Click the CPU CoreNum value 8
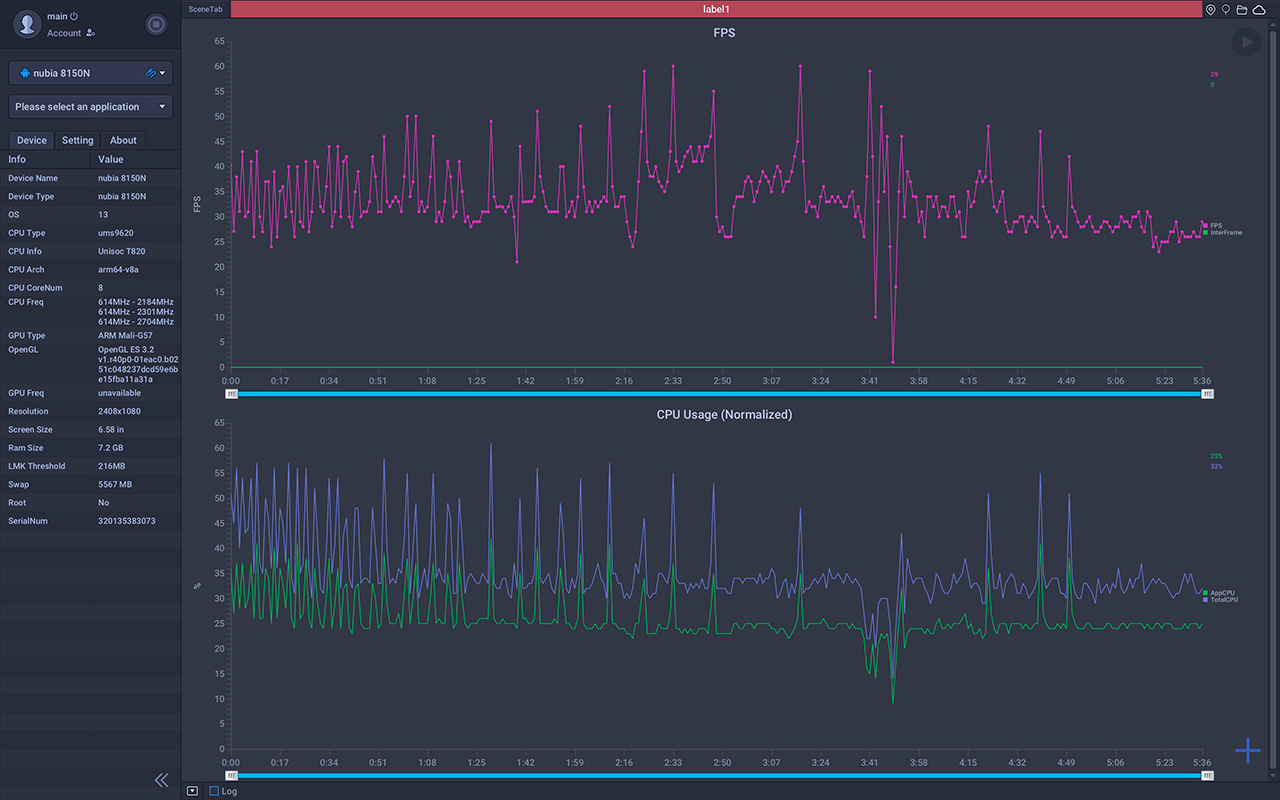This screenshot has width=1280, height=800. pyautogui.click(x=100, y=288)
